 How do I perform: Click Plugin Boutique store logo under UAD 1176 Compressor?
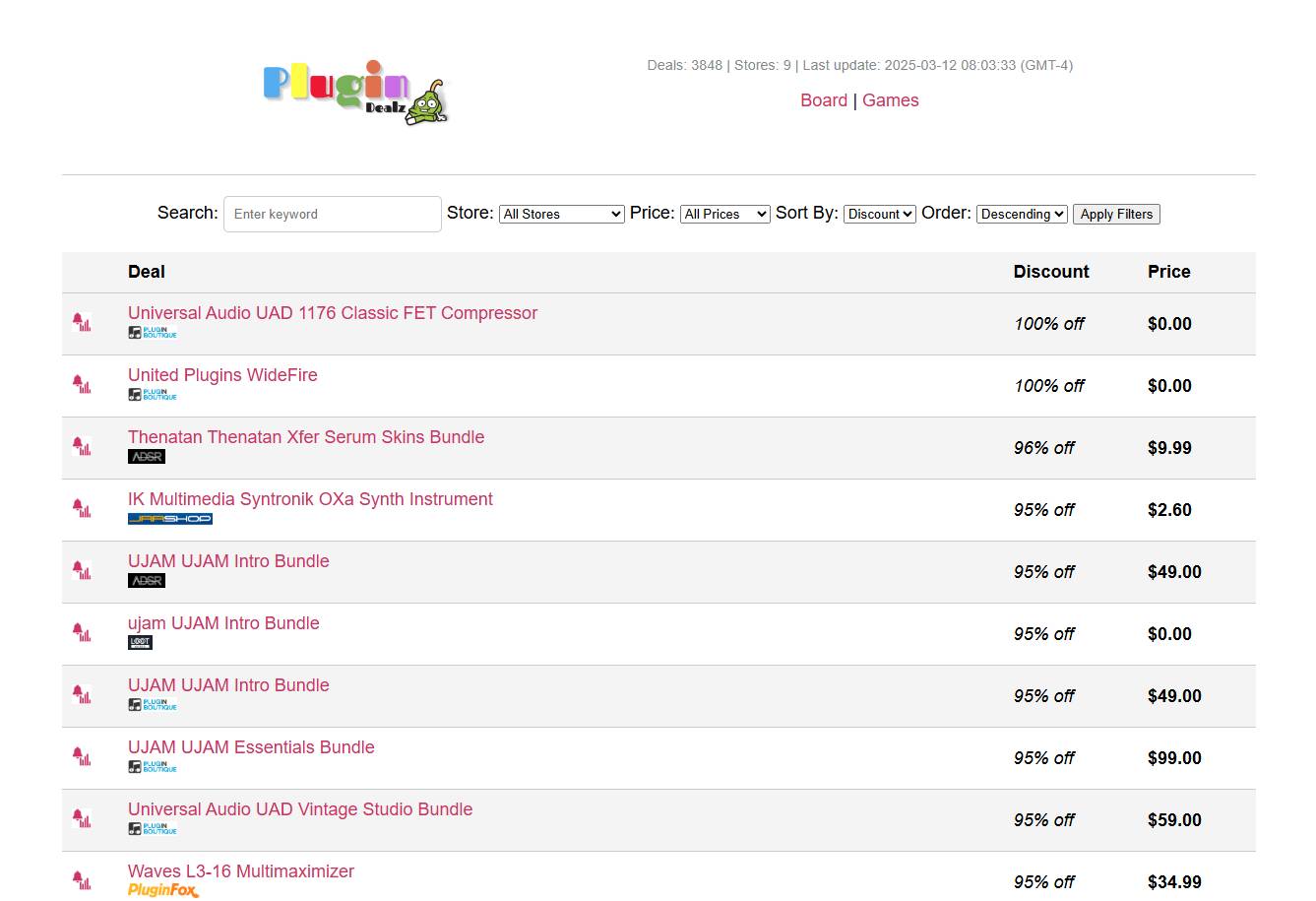click(x=153, y=333)
